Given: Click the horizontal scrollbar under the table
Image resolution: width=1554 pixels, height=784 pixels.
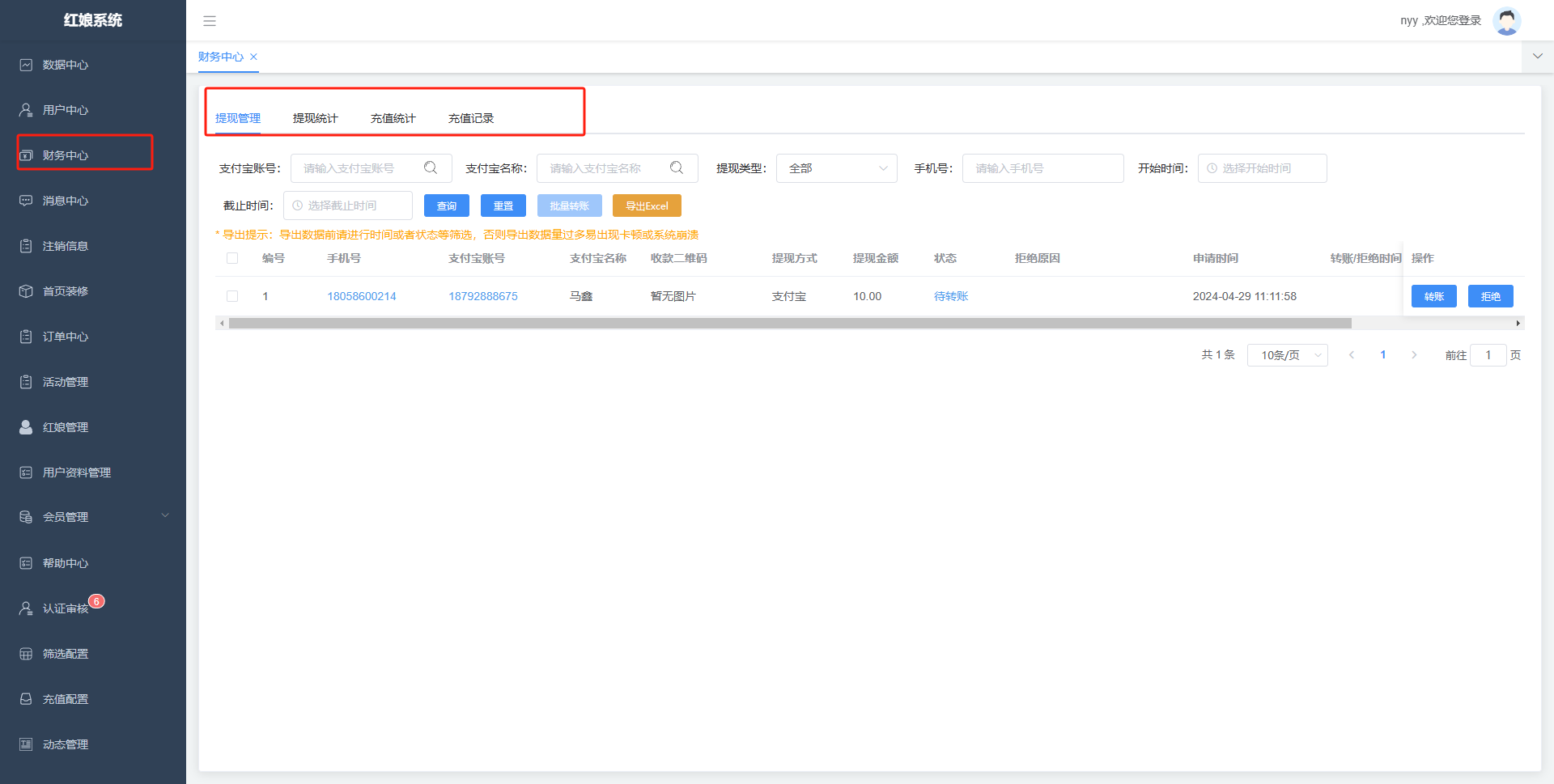Looking at the screenshot, I should pyautogui.click(x=789, y=324).
